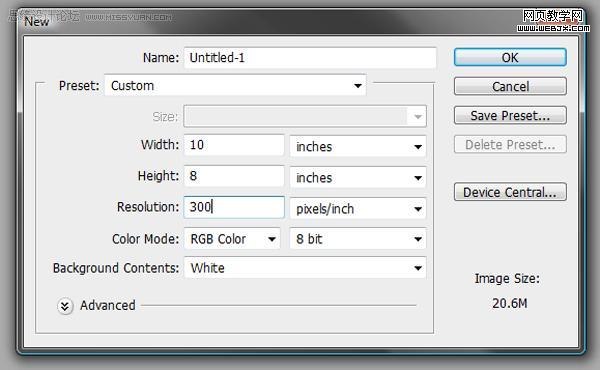Focus the Name field containing Untitled-1
This screenshot has height=370, width=600.
(310, 58)
